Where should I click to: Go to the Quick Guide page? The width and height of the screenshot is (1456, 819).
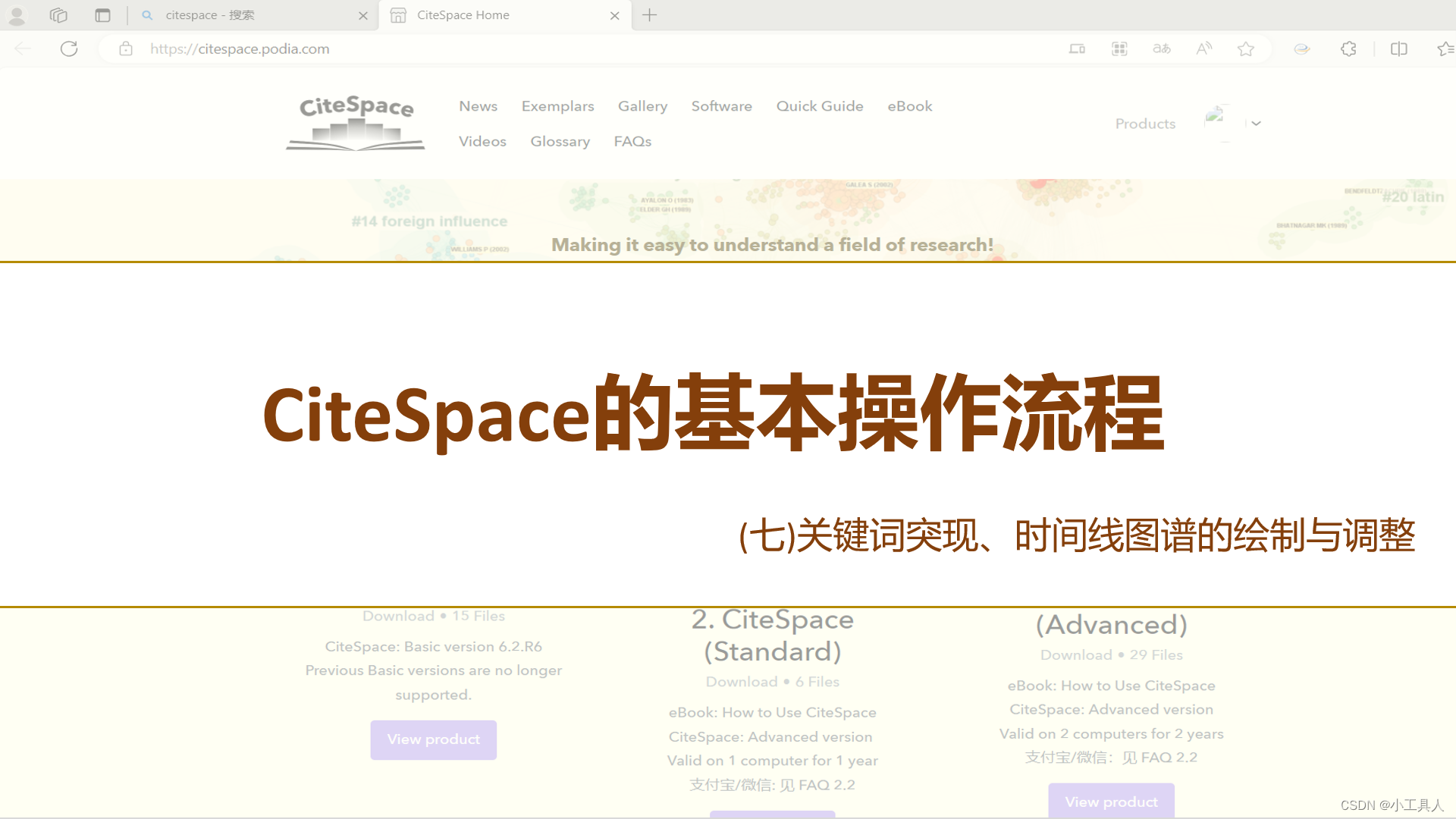coord(819,106)
